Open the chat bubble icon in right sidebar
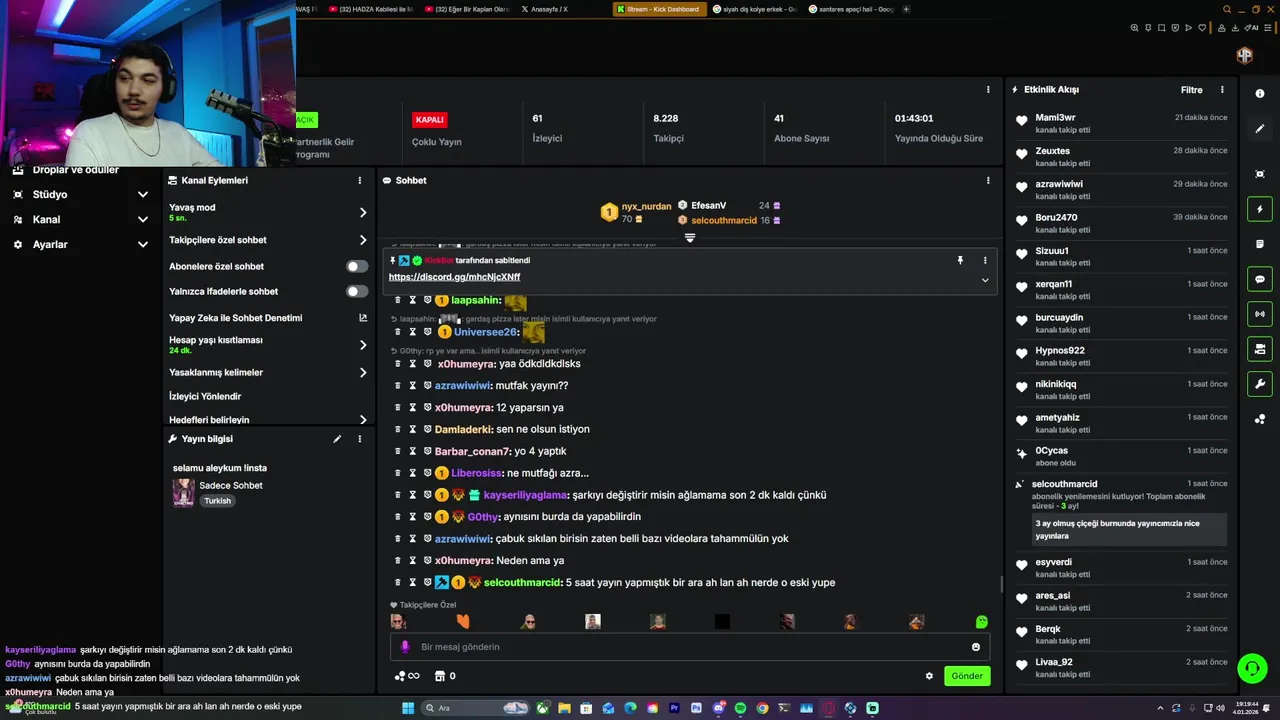Image resolution: width=1280 pixels, height=720 pixels. point(1259,279)
